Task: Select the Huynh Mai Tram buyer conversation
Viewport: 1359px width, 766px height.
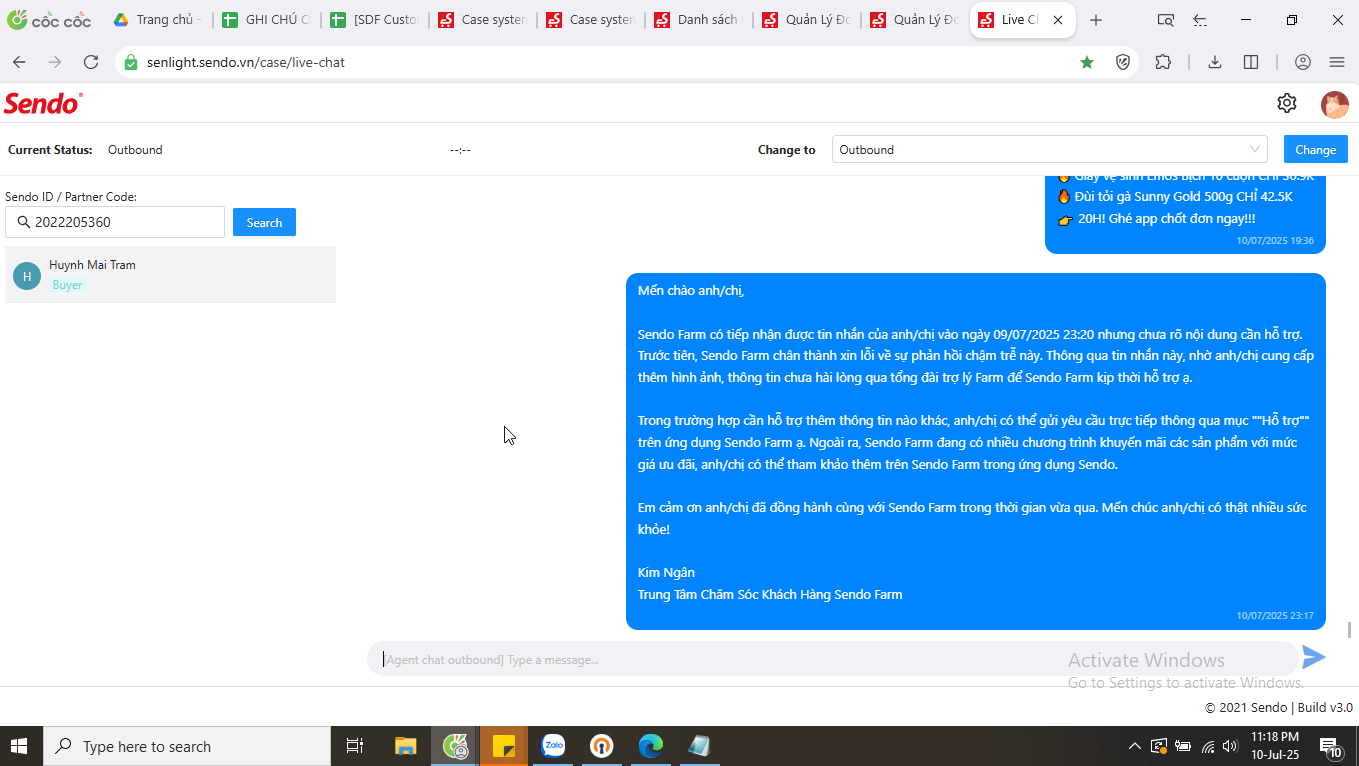Action: [170, 274]
